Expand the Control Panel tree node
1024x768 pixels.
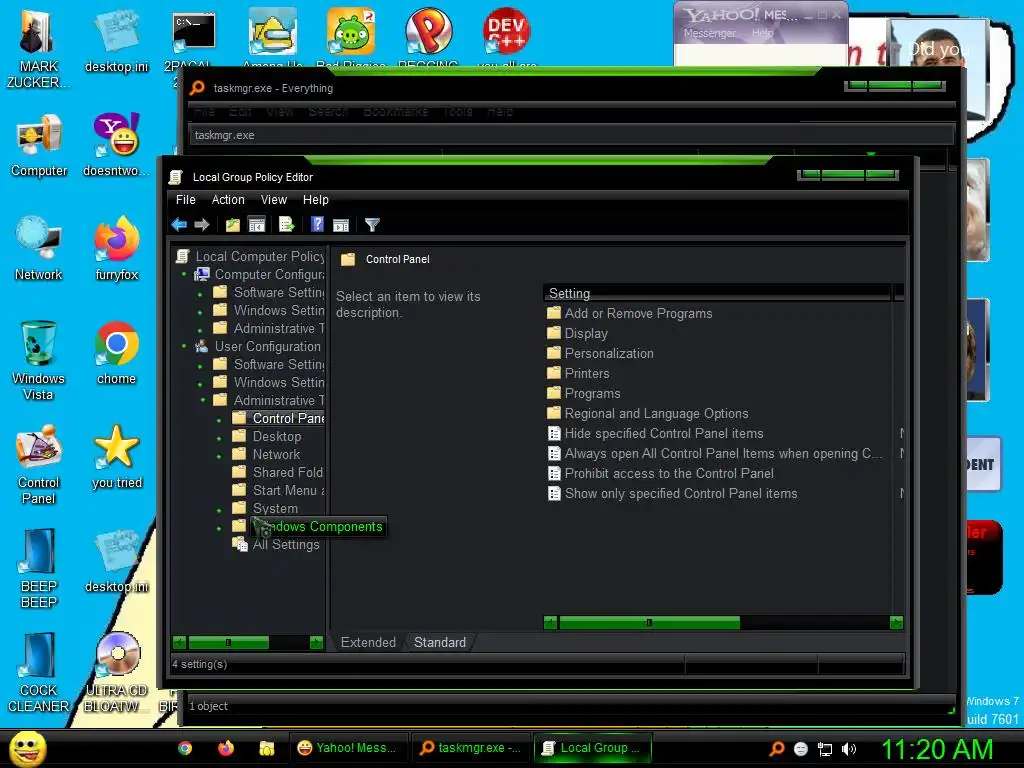coord(219,419)
